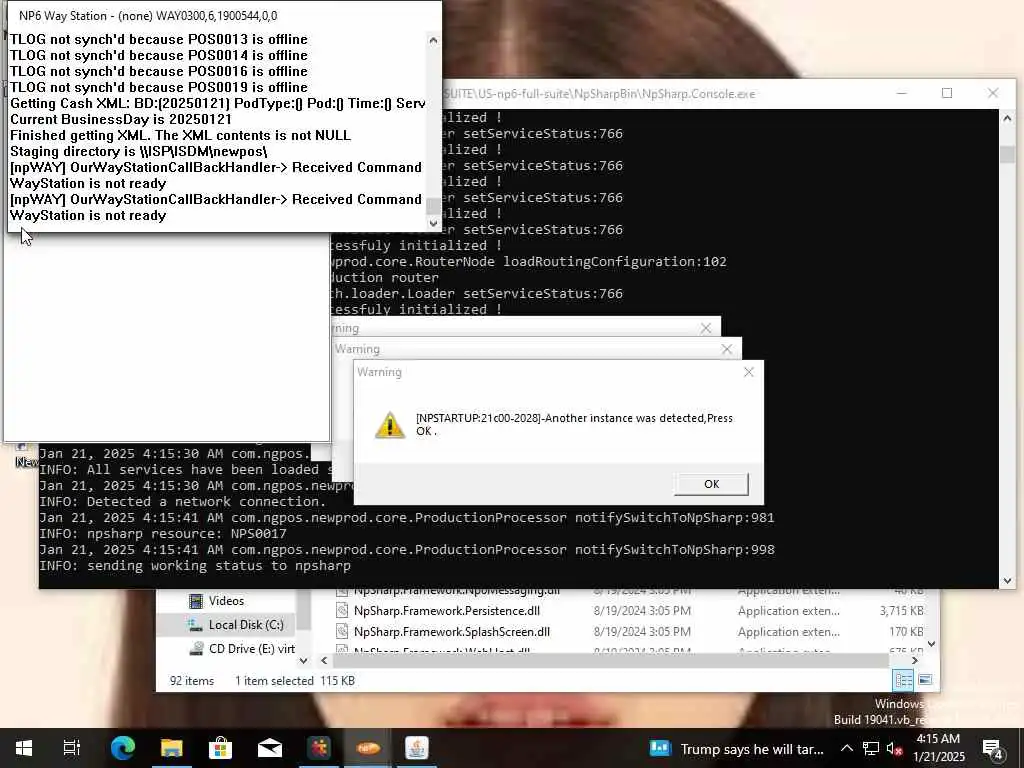Close the middle Warning dialog behind the front one

[x=727, y=349]
